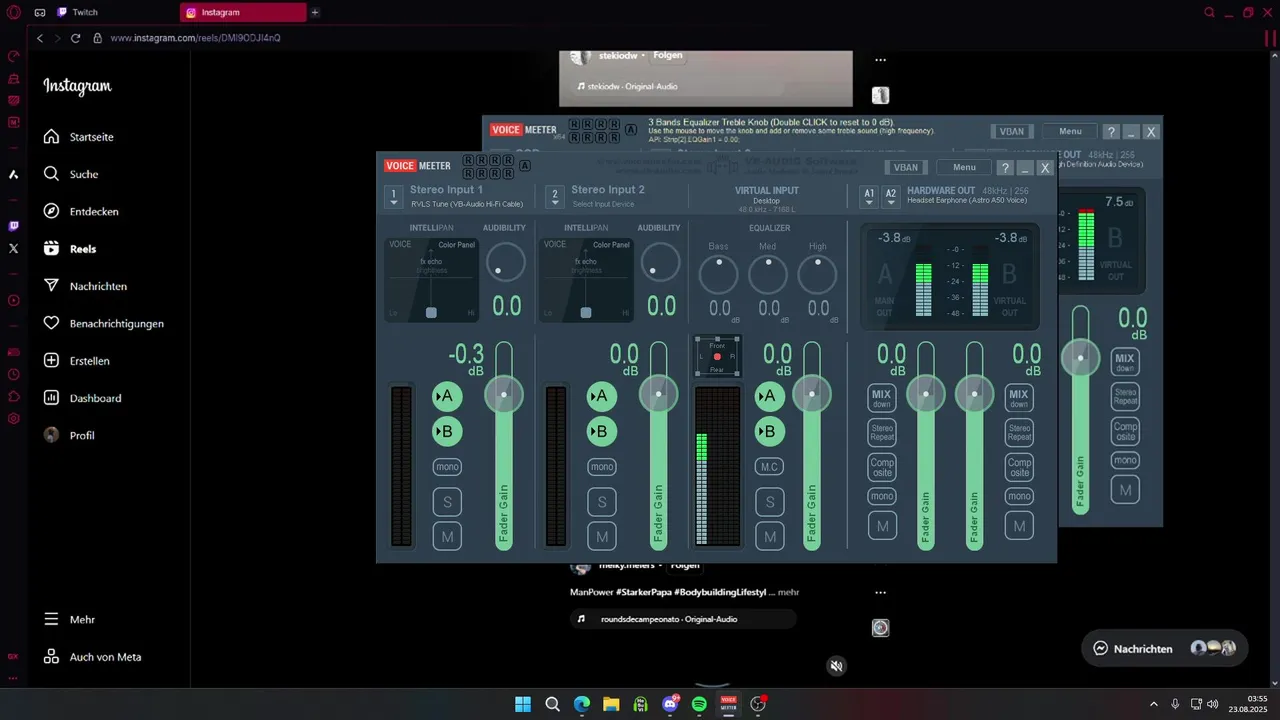
Task: Reload the page in browser
Action: click(x=75, y=38)
